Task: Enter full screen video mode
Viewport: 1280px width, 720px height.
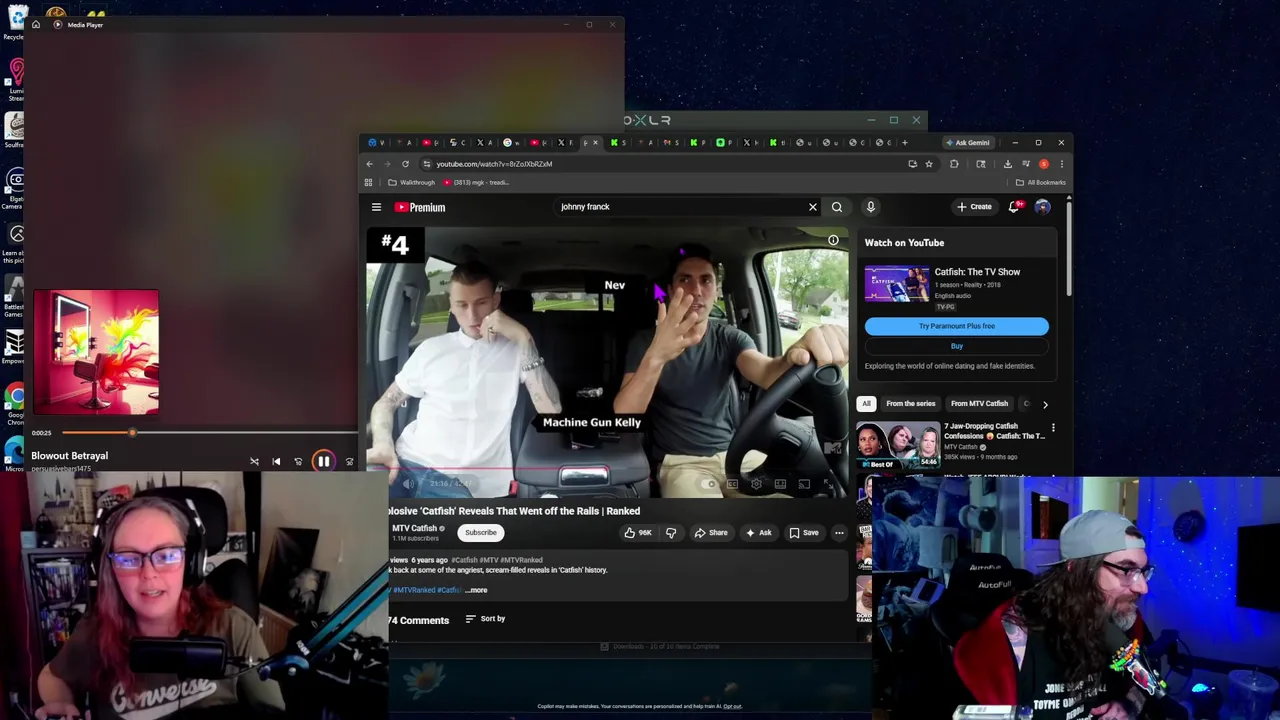Action: [828, 484]
